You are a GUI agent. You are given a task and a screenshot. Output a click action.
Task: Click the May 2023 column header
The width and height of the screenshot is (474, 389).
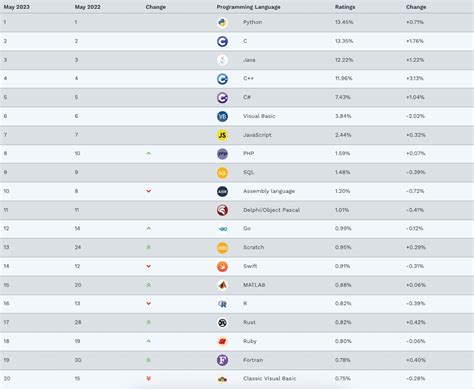pyautogui.click(x=17, y=7)
